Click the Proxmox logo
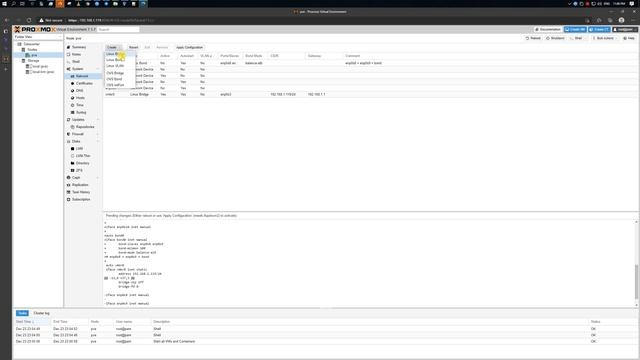This screenshot has width=640, height=360. 34,29
